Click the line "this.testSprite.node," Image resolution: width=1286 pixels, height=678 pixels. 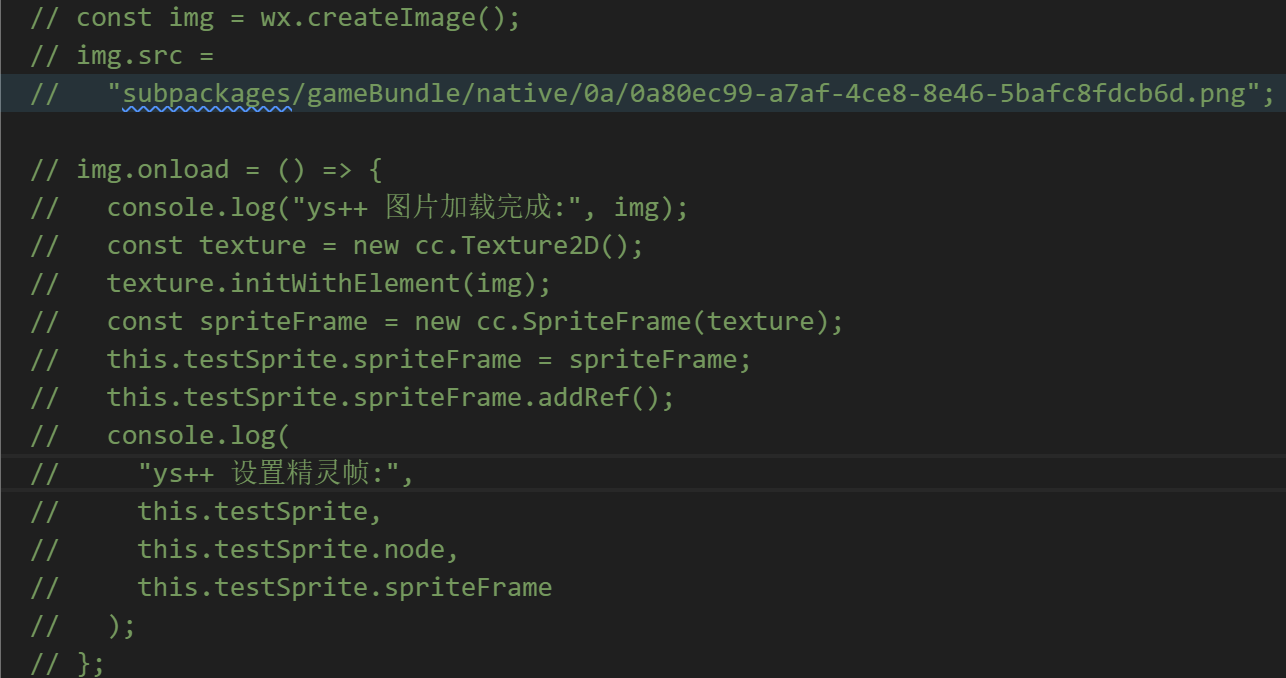coord(245,550)
